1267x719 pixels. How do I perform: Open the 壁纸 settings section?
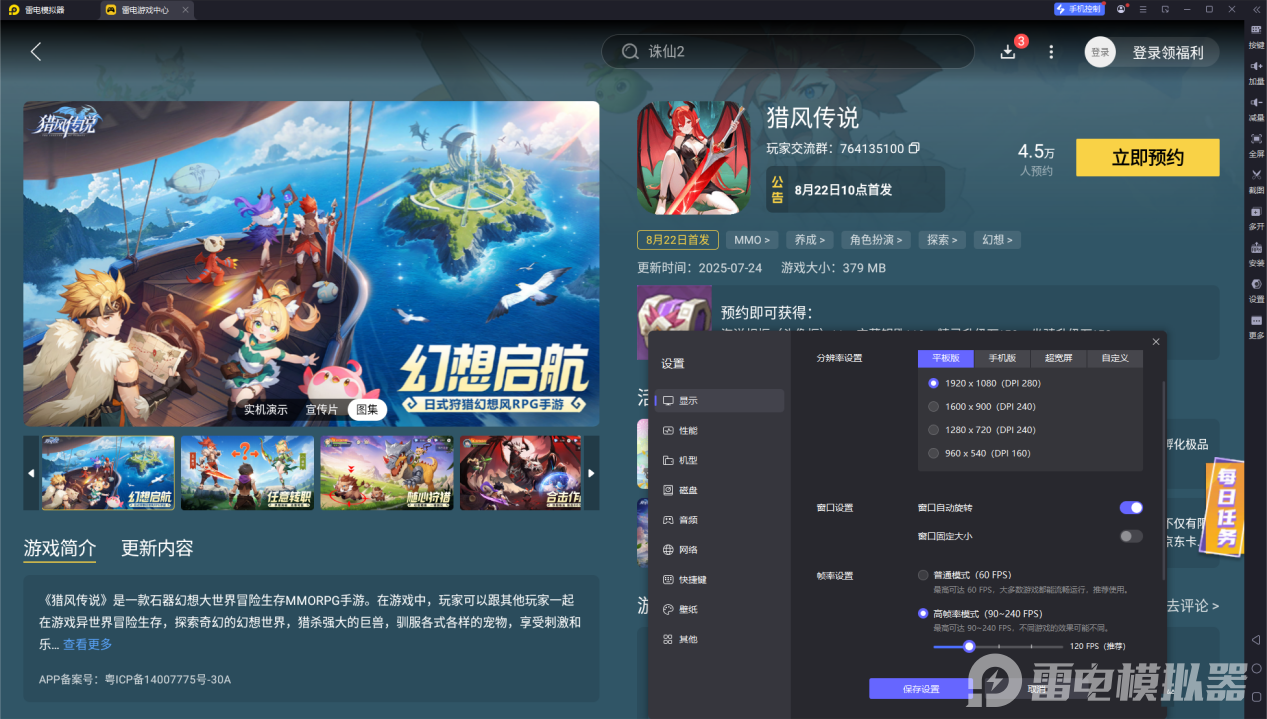(719, 610)
